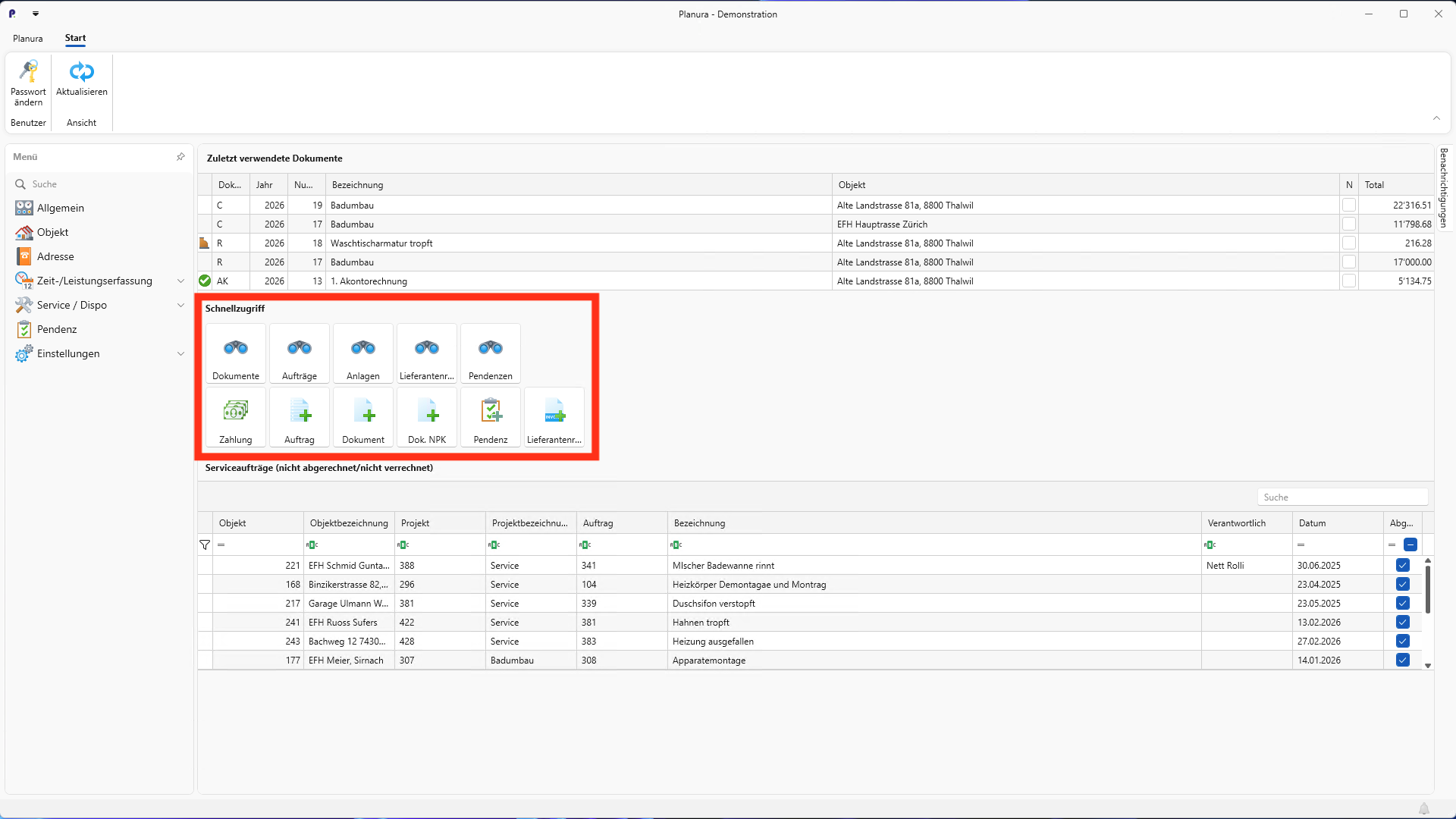Open the Anlagen search in Schnellzugriff
This screenshot has width=1456, height=819.
362,353
